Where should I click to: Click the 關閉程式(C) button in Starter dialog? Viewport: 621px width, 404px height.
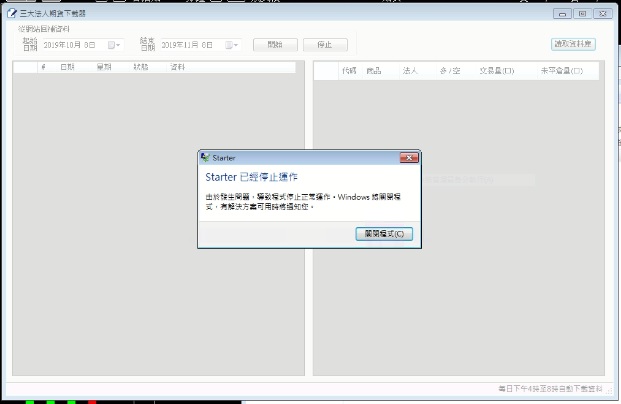click(384, 234)
